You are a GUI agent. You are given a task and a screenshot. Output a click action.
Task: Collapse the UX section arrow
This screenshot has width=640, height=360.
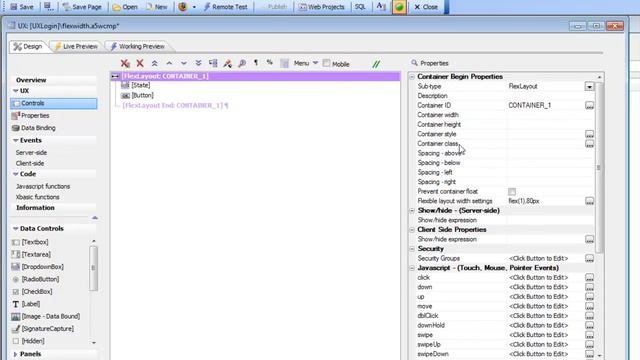[x=16, y=91]
